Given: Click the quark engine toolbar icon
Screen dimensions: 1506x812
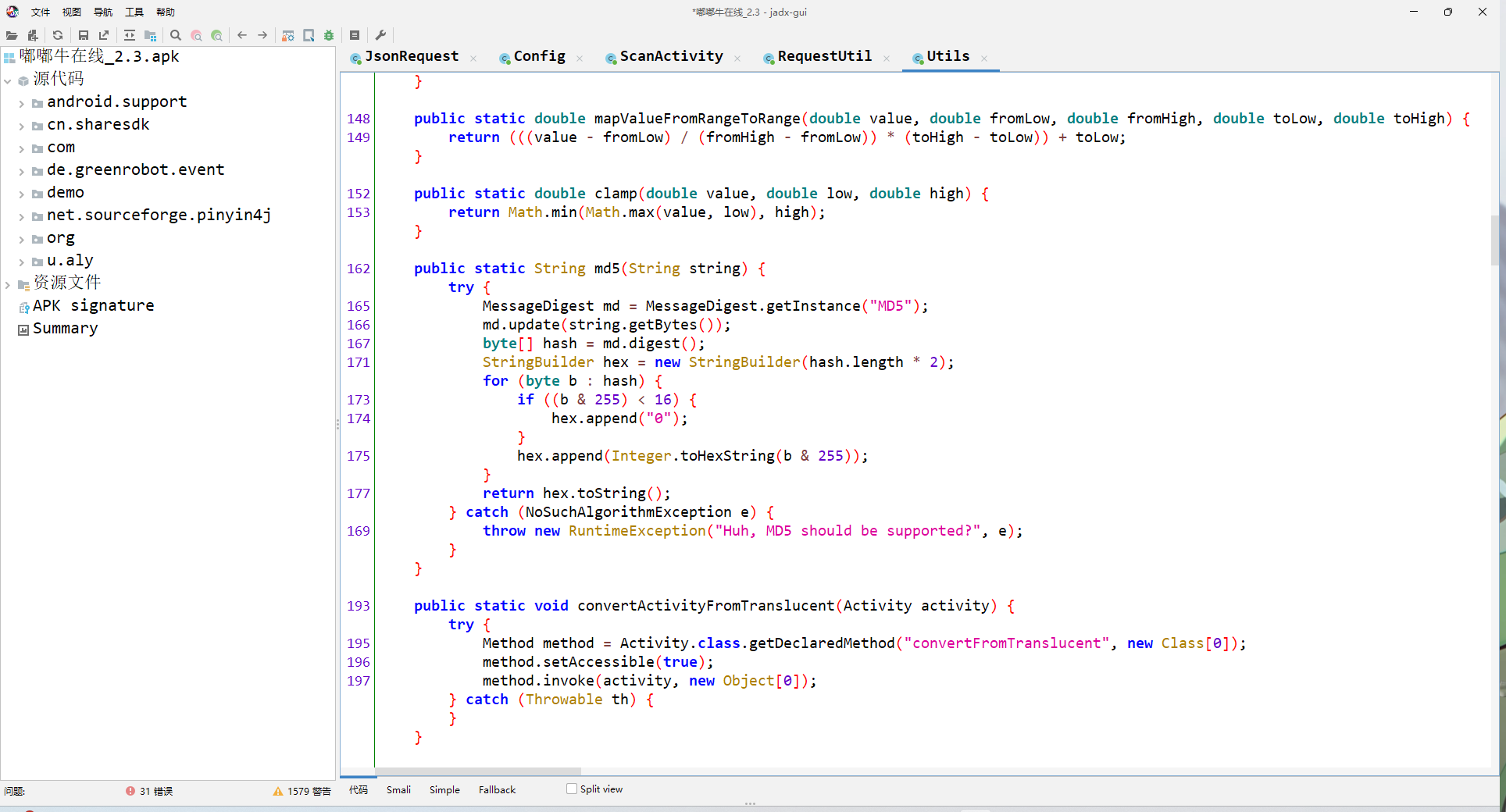Looking at the screenshot, I should click(x=309, y=35).
